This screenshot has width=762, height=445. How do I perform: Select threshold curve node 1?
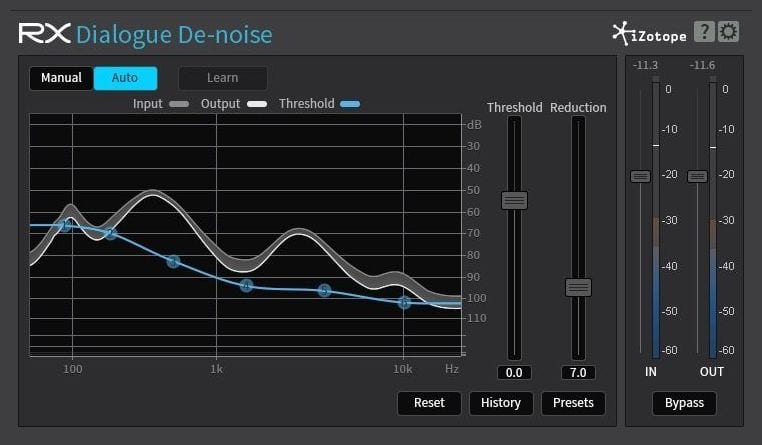64,225
